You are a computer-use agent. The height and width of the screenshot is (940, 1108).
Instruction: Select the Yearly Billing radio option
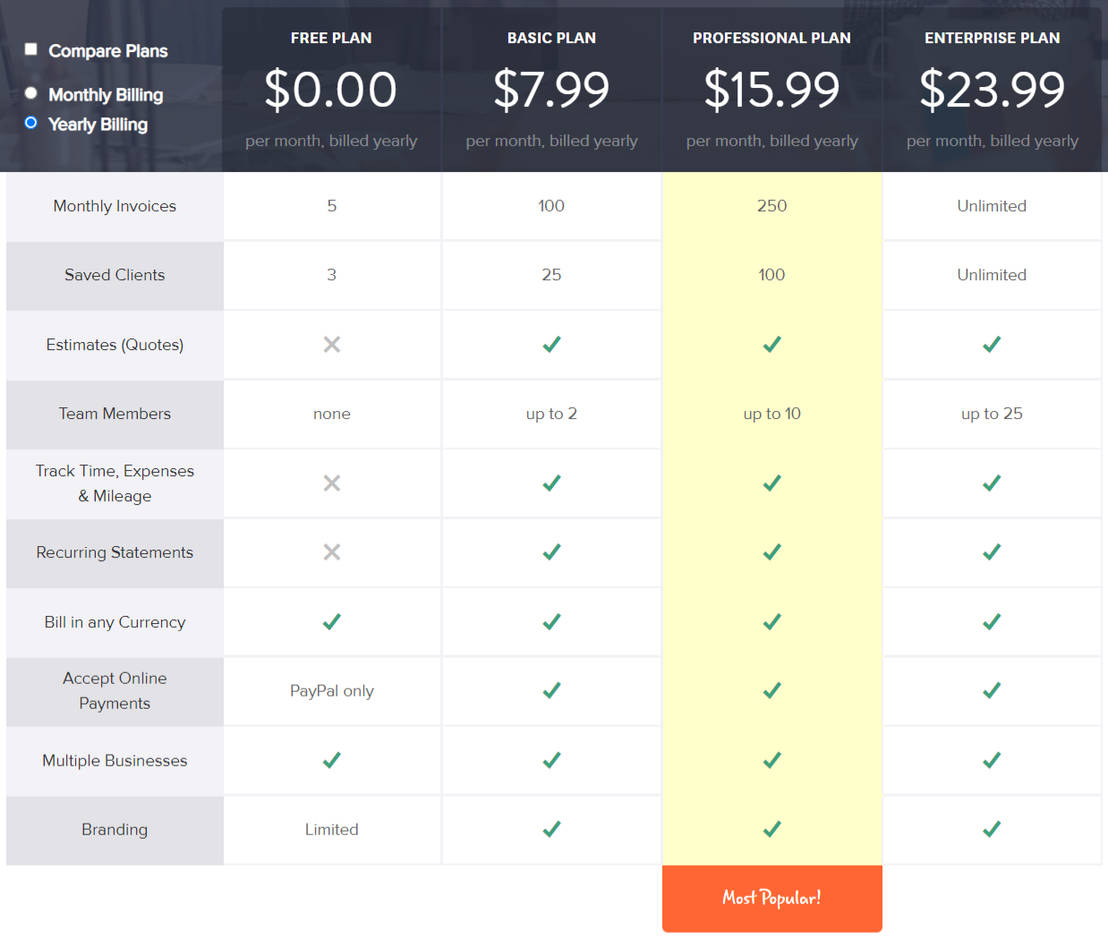(31, 123)
